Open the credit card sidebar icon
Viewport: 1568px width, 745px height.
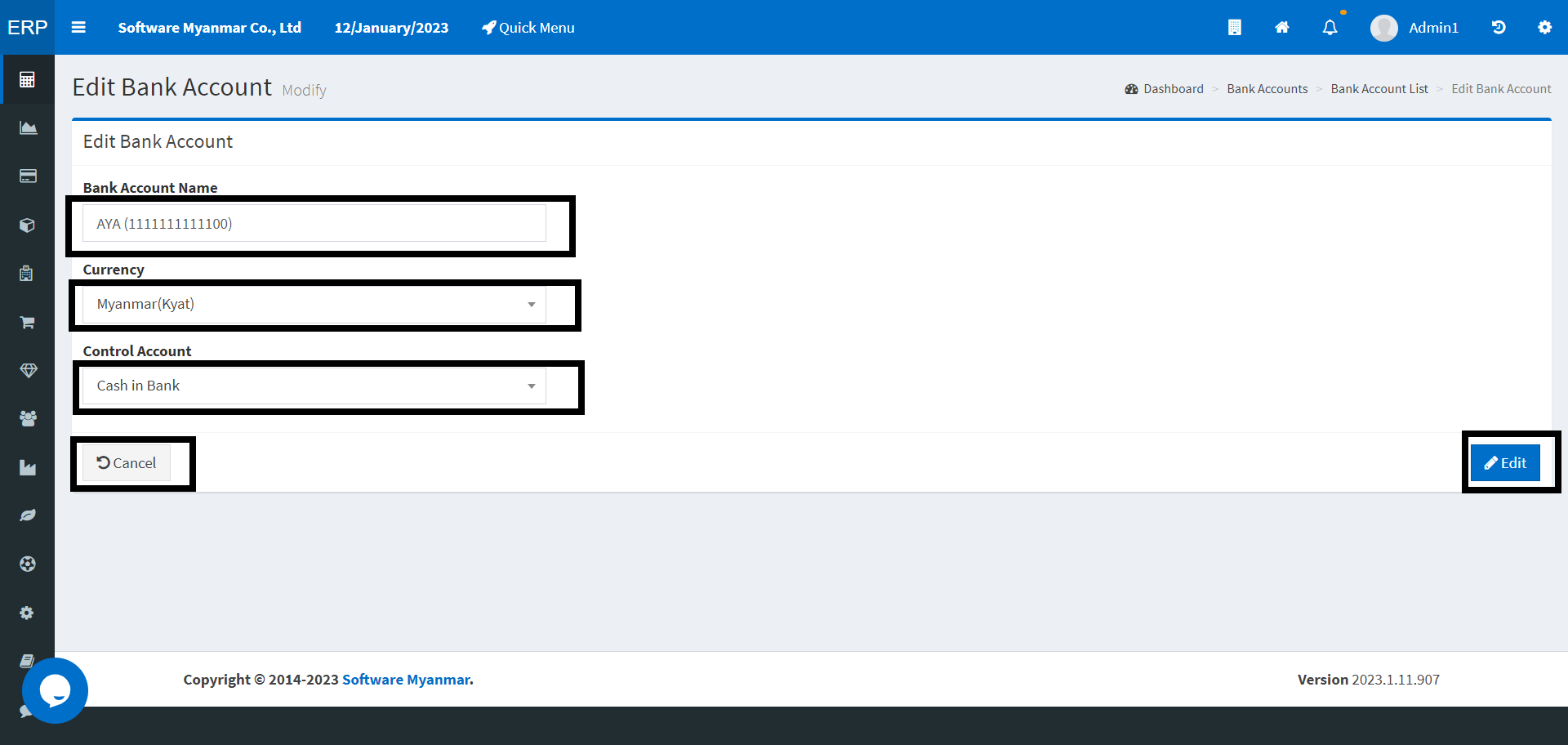click(28, 176)
